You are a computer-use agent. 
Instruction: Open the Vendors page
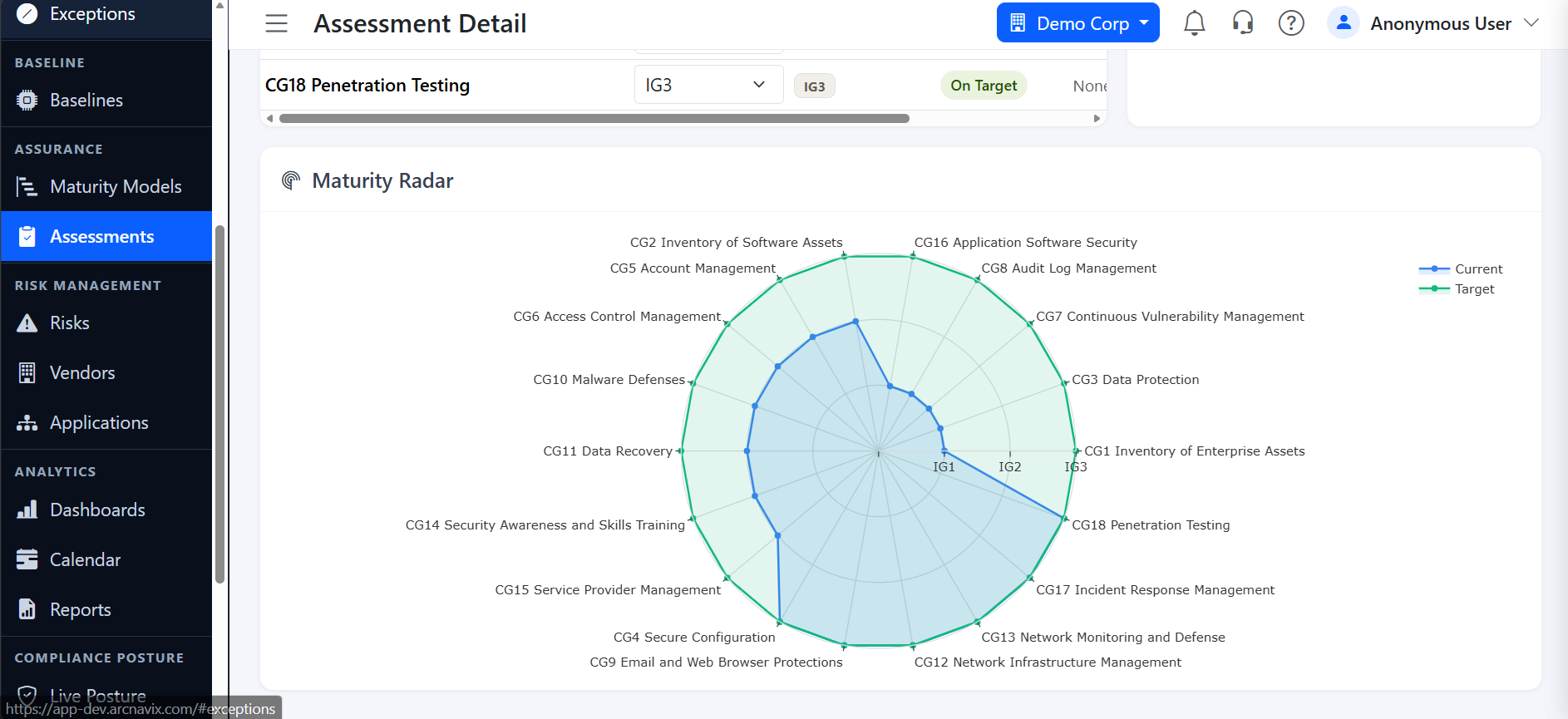[x=106, y=373]
